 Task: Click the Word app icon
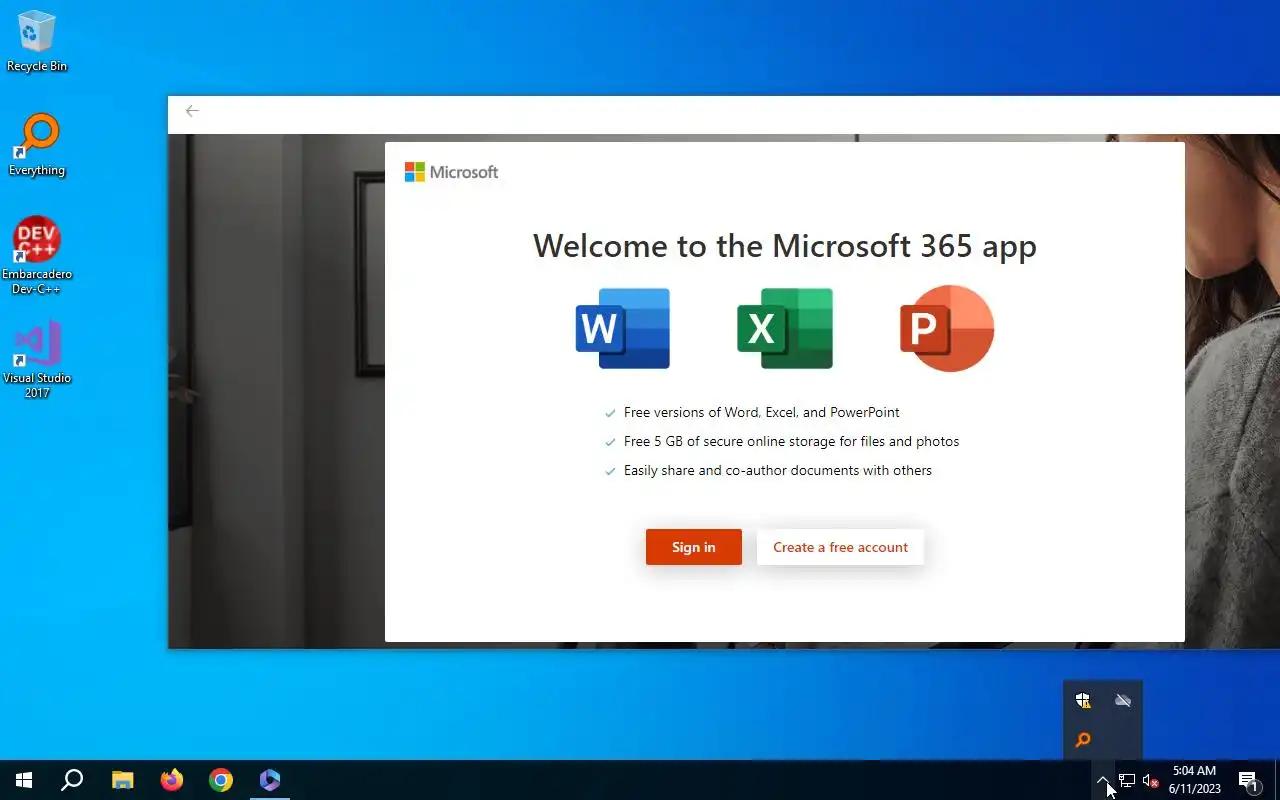tap(623, 328)
